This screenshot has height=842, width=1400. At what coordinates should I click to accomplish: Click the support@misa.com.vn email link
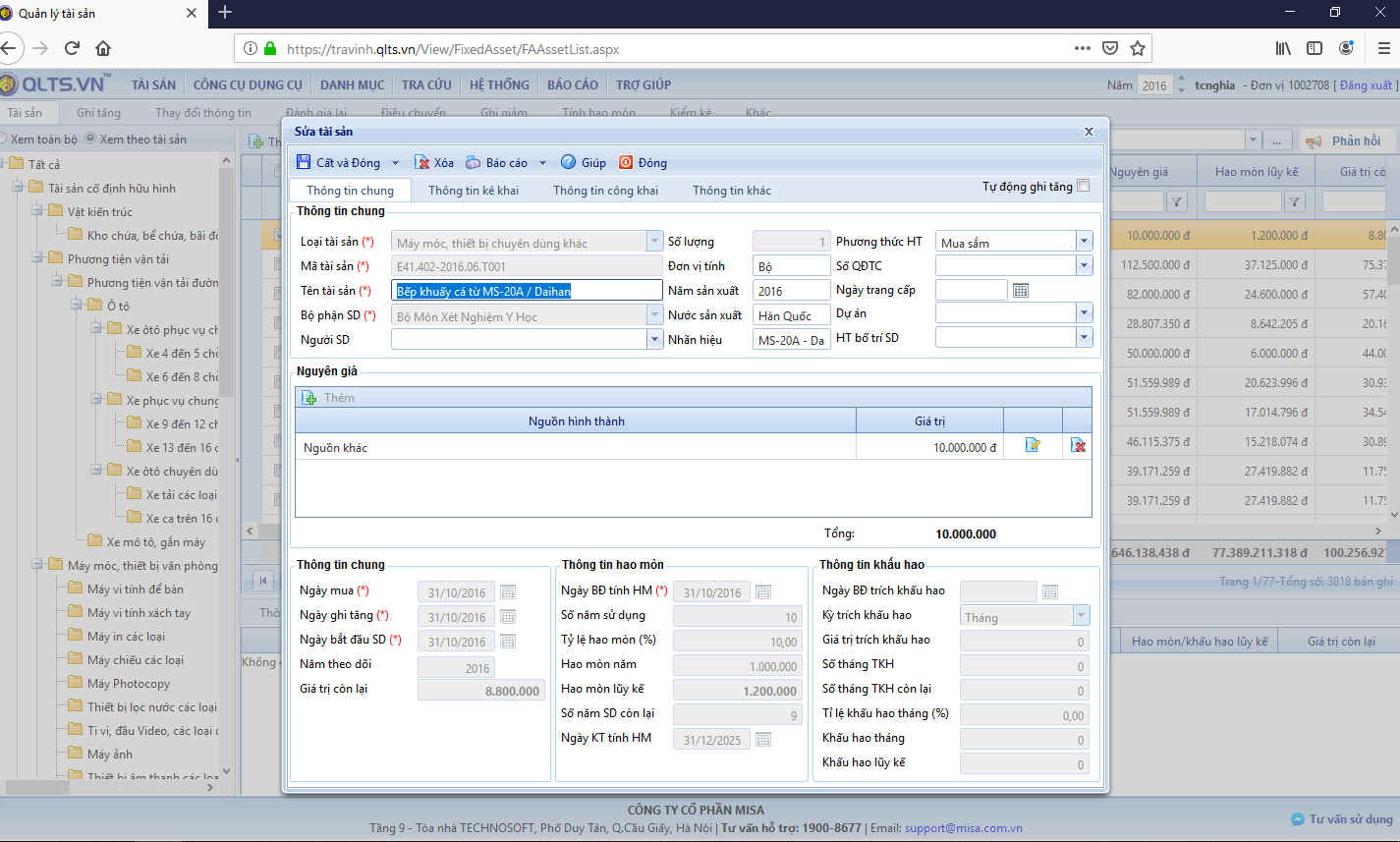pos(963,828)
